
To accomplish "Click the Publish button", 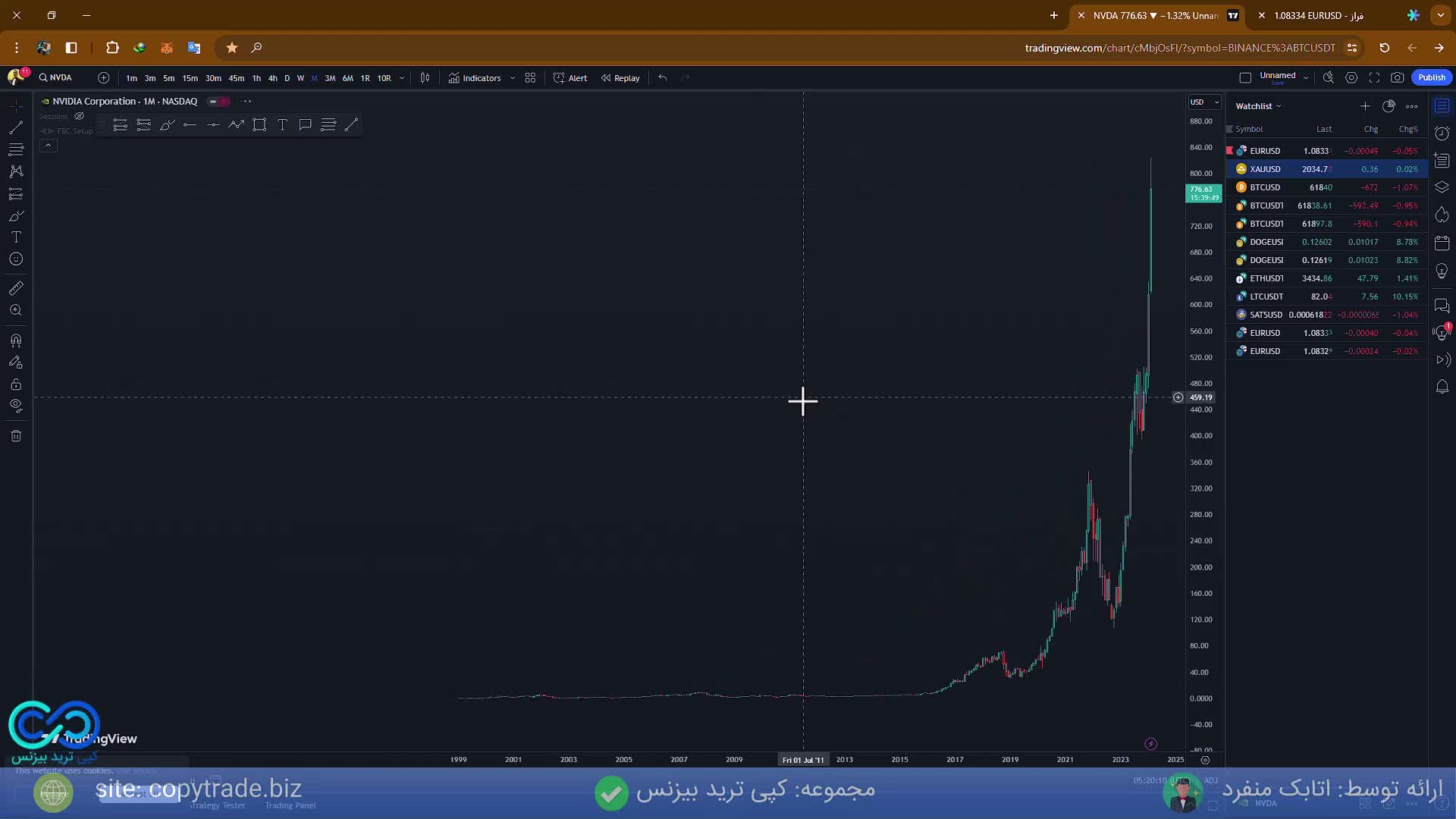I will [1431, 77].
